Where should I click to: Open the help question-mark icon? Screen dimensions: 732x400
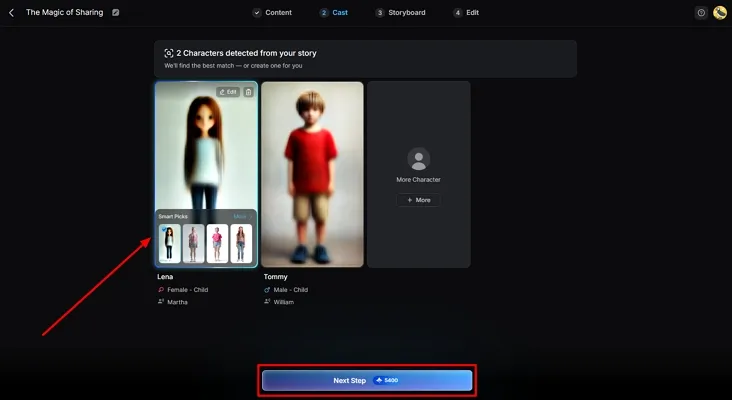701,13
